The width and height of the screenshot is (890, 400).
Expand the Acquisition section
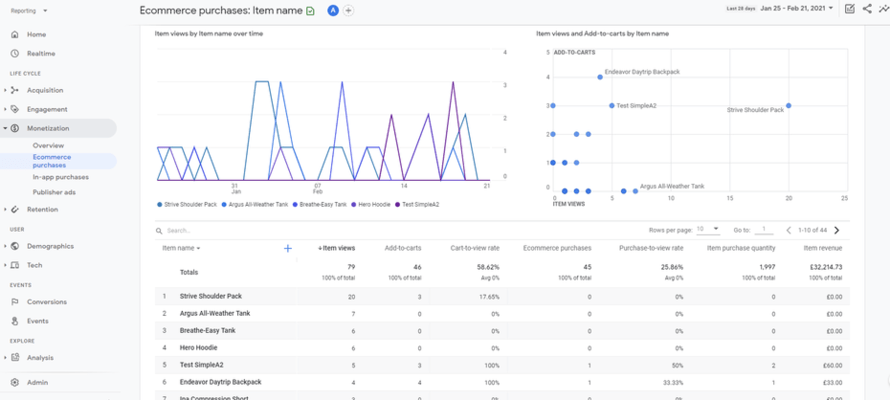coord(5,90)
